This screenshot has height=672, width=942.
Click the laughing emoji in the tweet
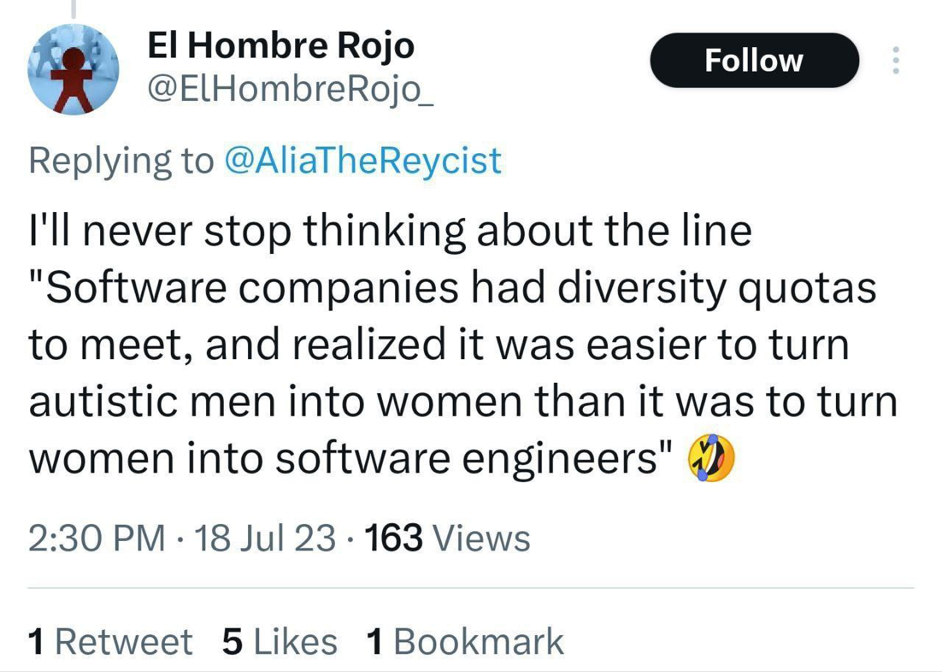[711, 460]
